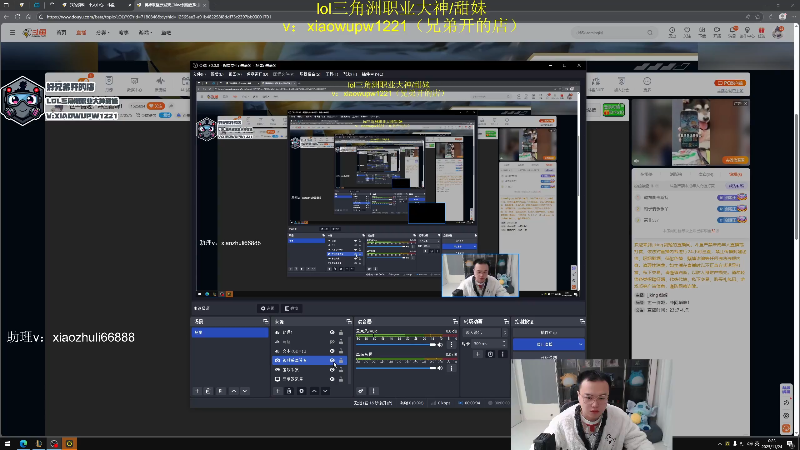800x450 pixels.
Task: Open the Windows Start menu
Action: (x=7, y=443)
